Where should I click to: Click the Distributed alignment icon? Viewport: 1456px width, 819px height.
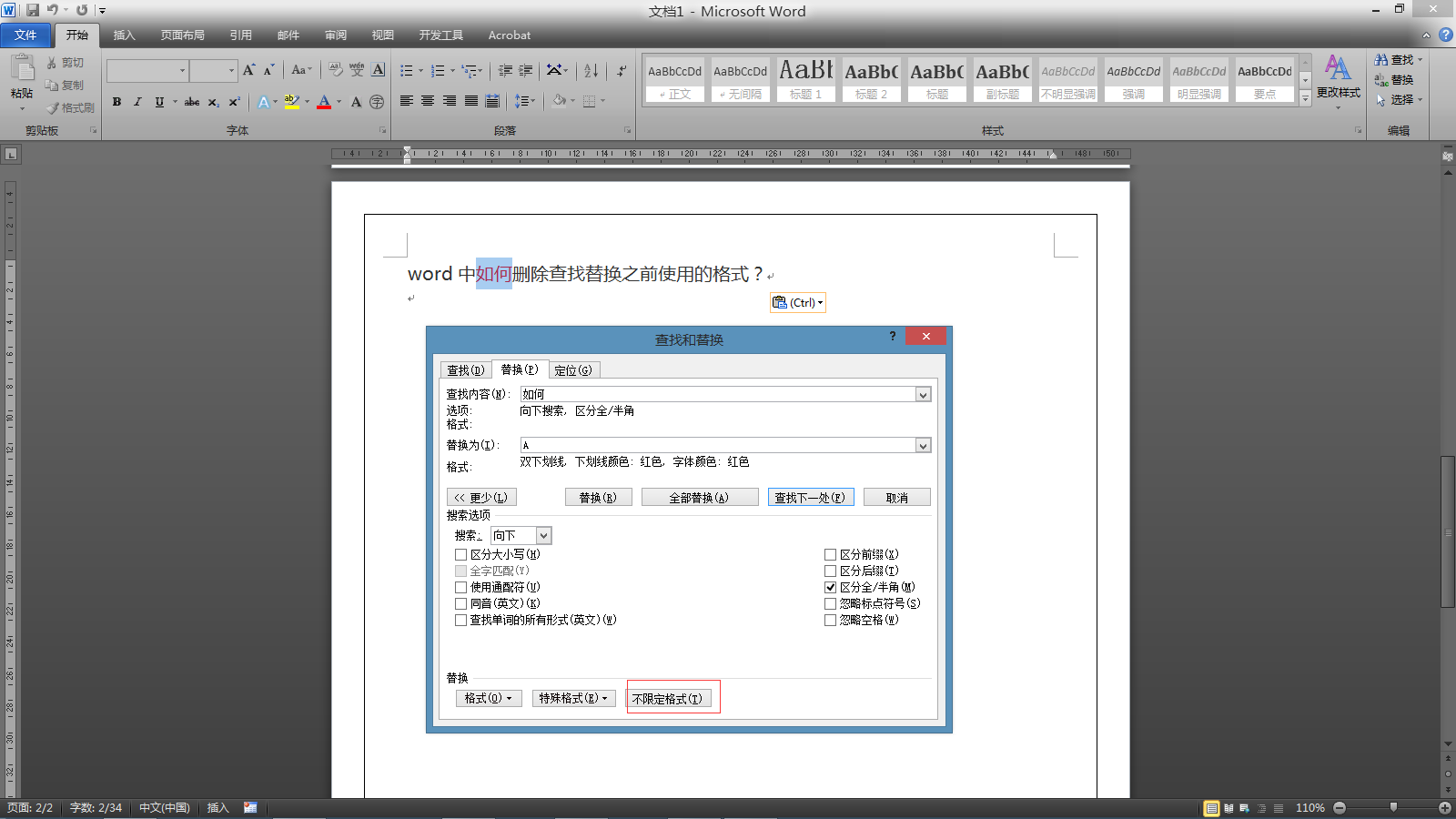[x=492, y=101]
